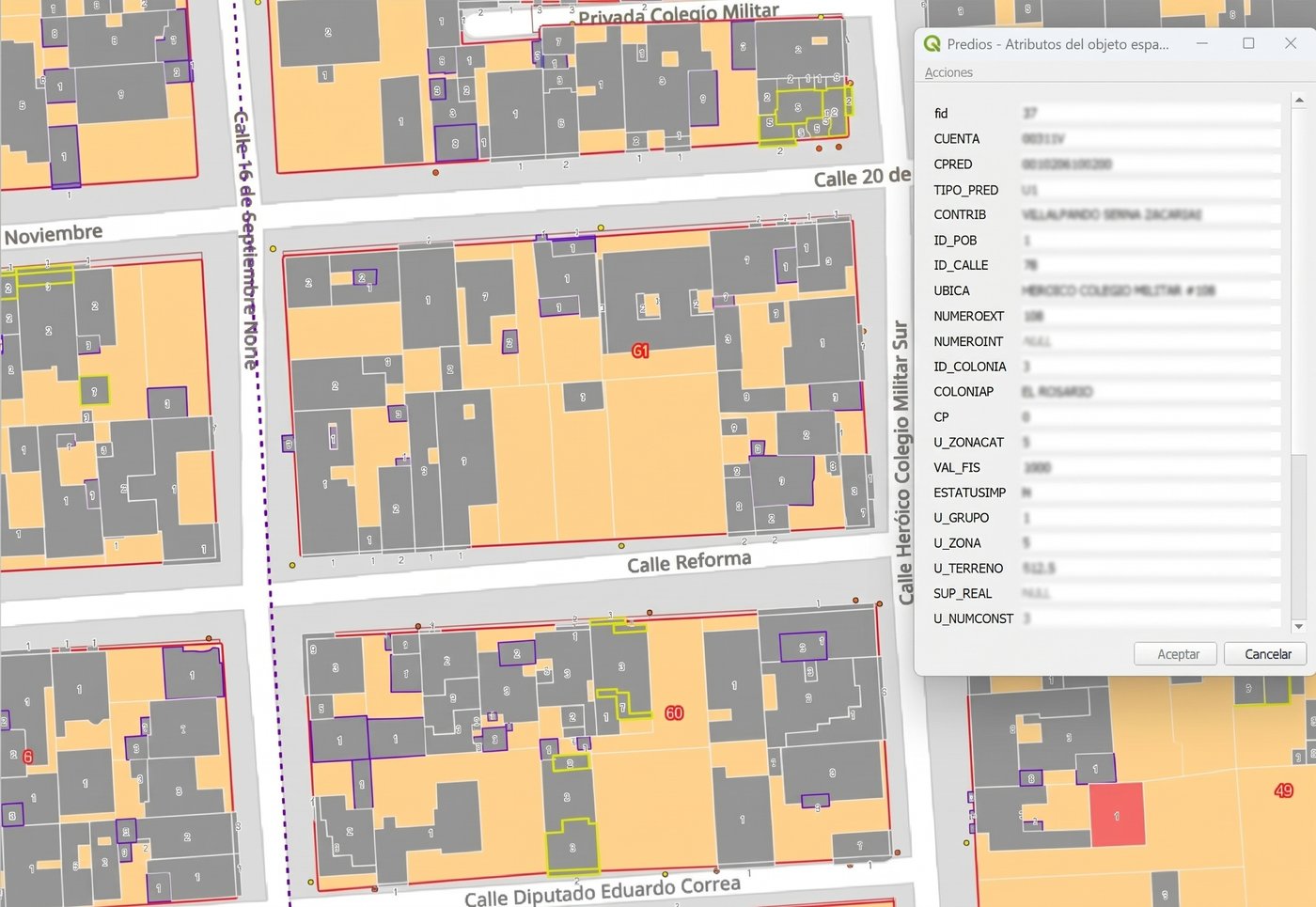Edit the SUP_REAL value field
Image resolution: width=1316 pixels, height=907 pixels.
click(x=1151, y=594)
